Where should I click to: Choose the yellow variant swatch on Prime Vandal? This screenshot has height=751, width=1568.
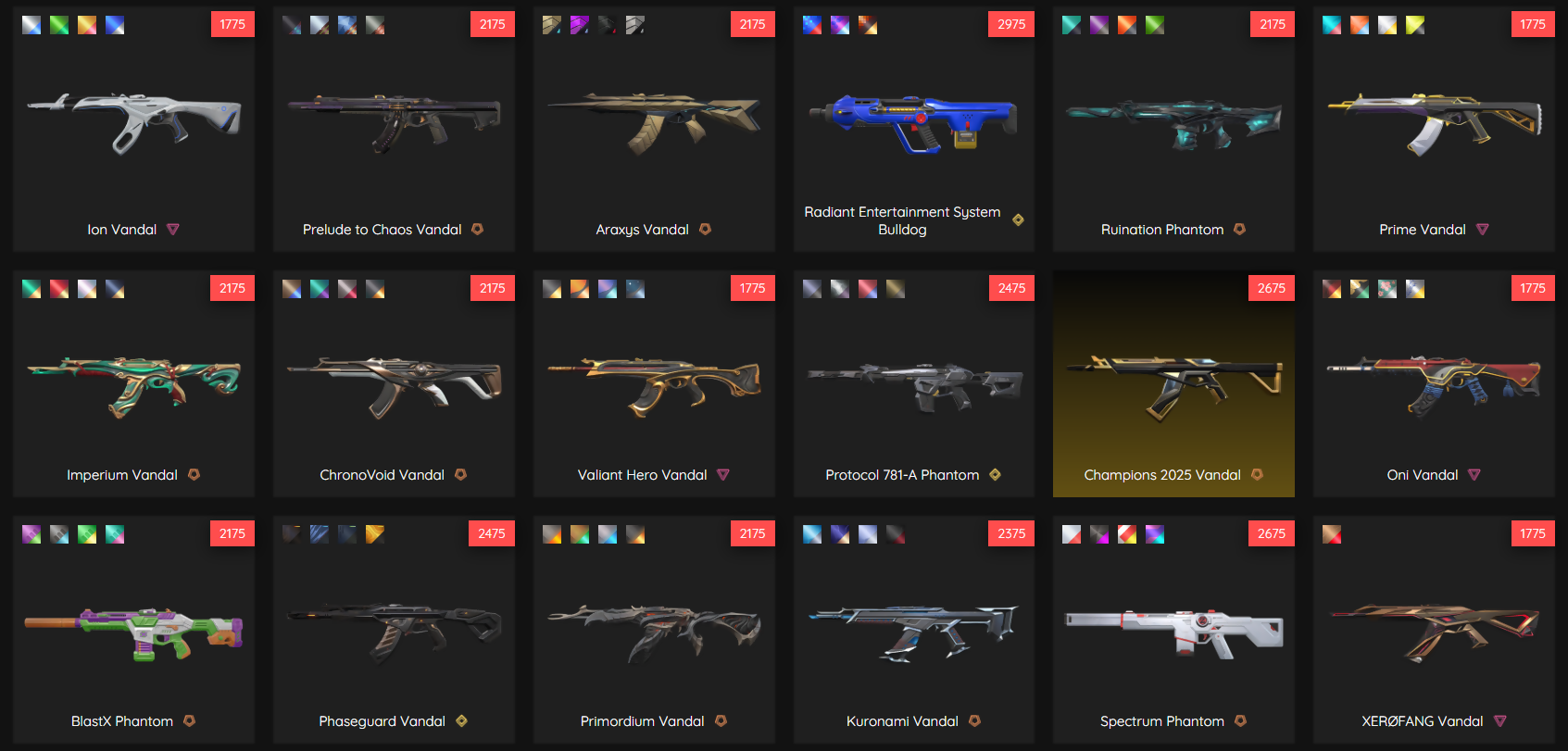click(1415, 25)
